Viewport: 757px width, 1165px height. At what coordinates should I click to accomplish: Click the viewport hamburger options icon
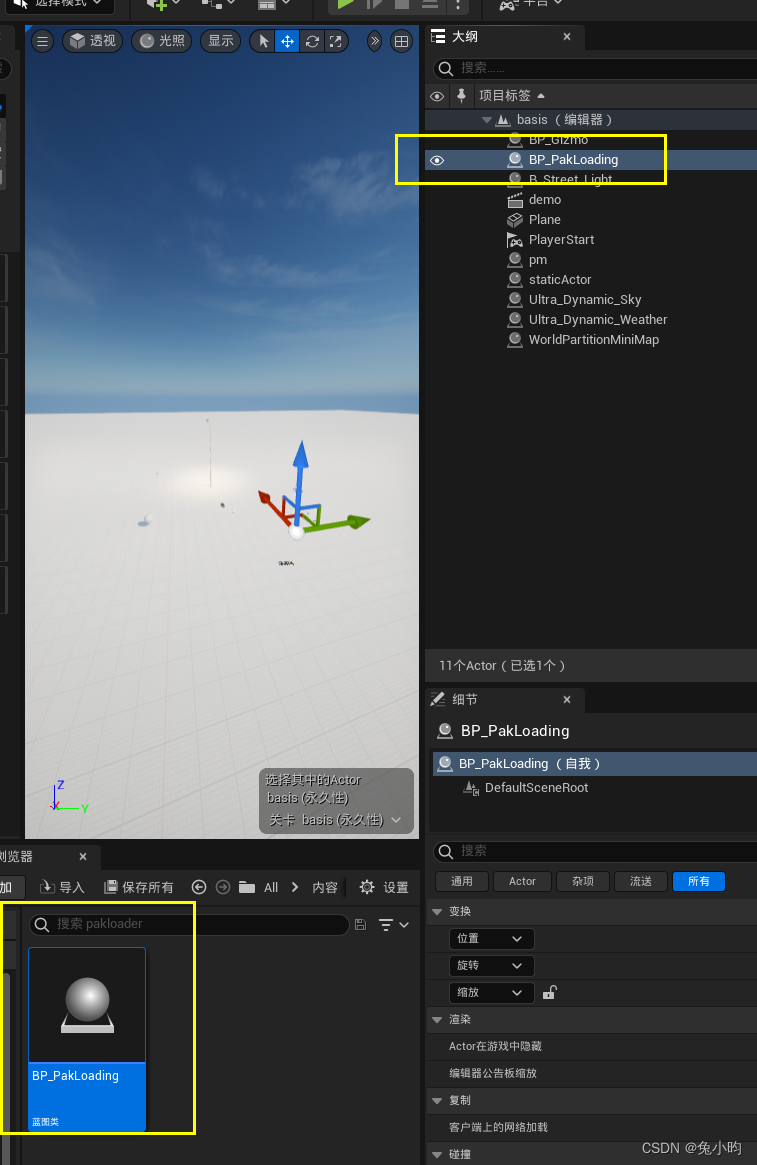[x=42, y=41]
